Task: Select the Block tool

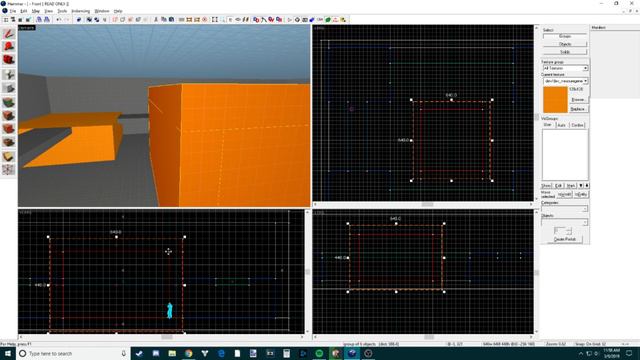Action: [x=9, y=88]
